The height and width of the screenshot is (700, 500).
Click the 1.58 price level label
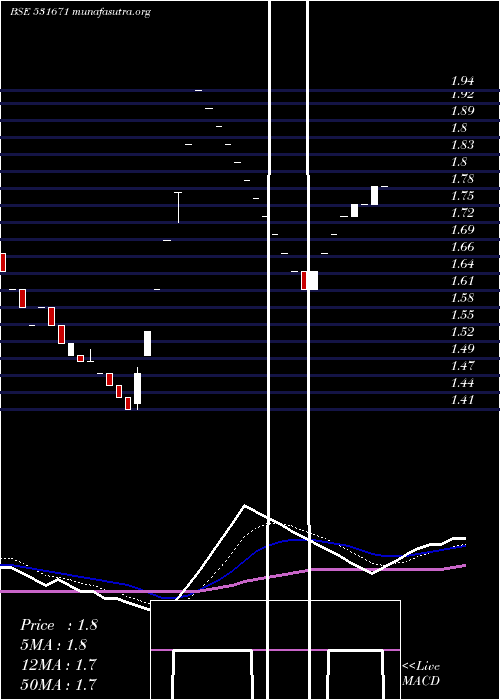pos(462,298)
